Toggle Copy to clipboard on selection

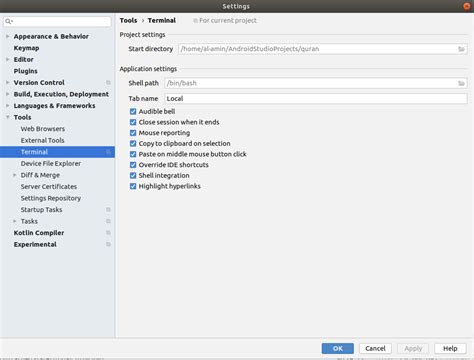click(x=133, y=143)
